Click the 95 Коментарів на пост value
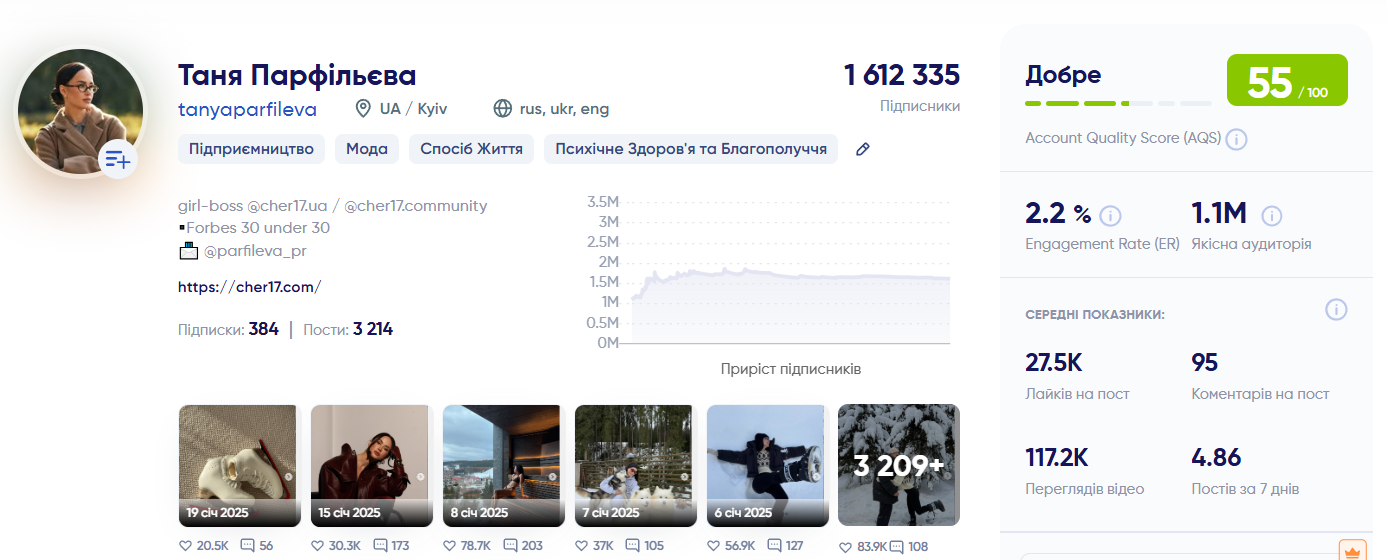Screen dimensions: 1387x560 (x=1205, y=362)
